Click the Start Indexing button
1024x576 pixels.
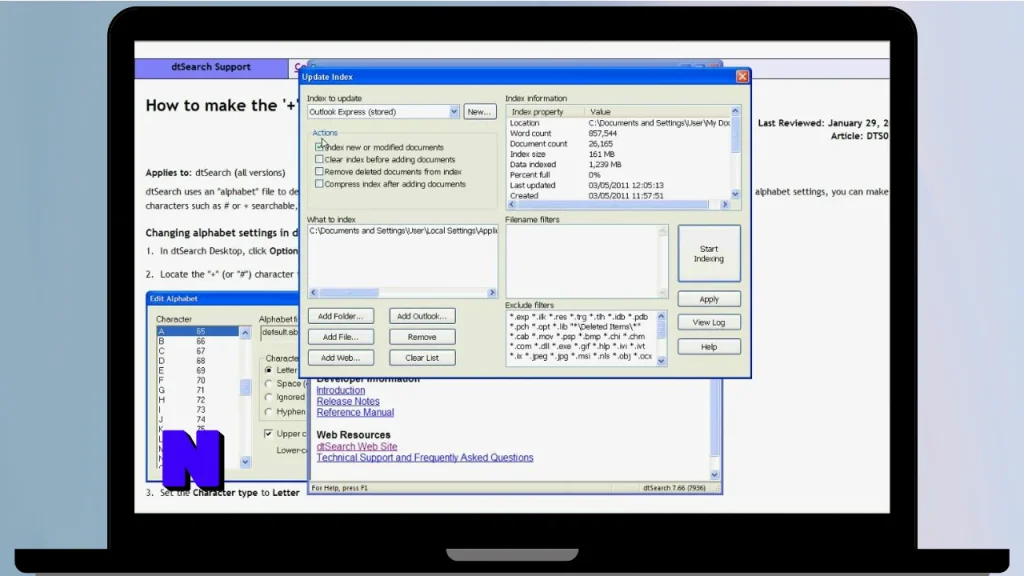[709, 253]
